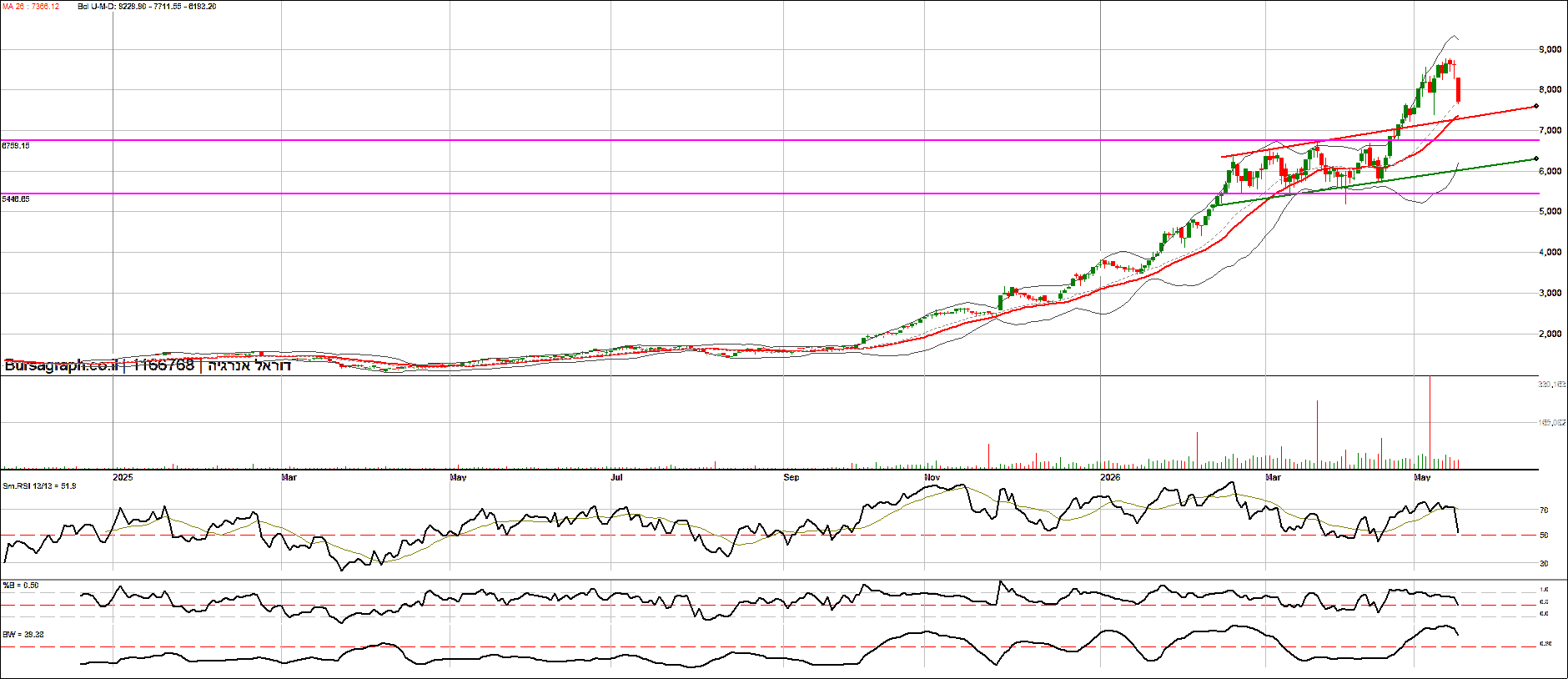
Task: Click the 9,000 price axis label
Action: (1550, 49)
